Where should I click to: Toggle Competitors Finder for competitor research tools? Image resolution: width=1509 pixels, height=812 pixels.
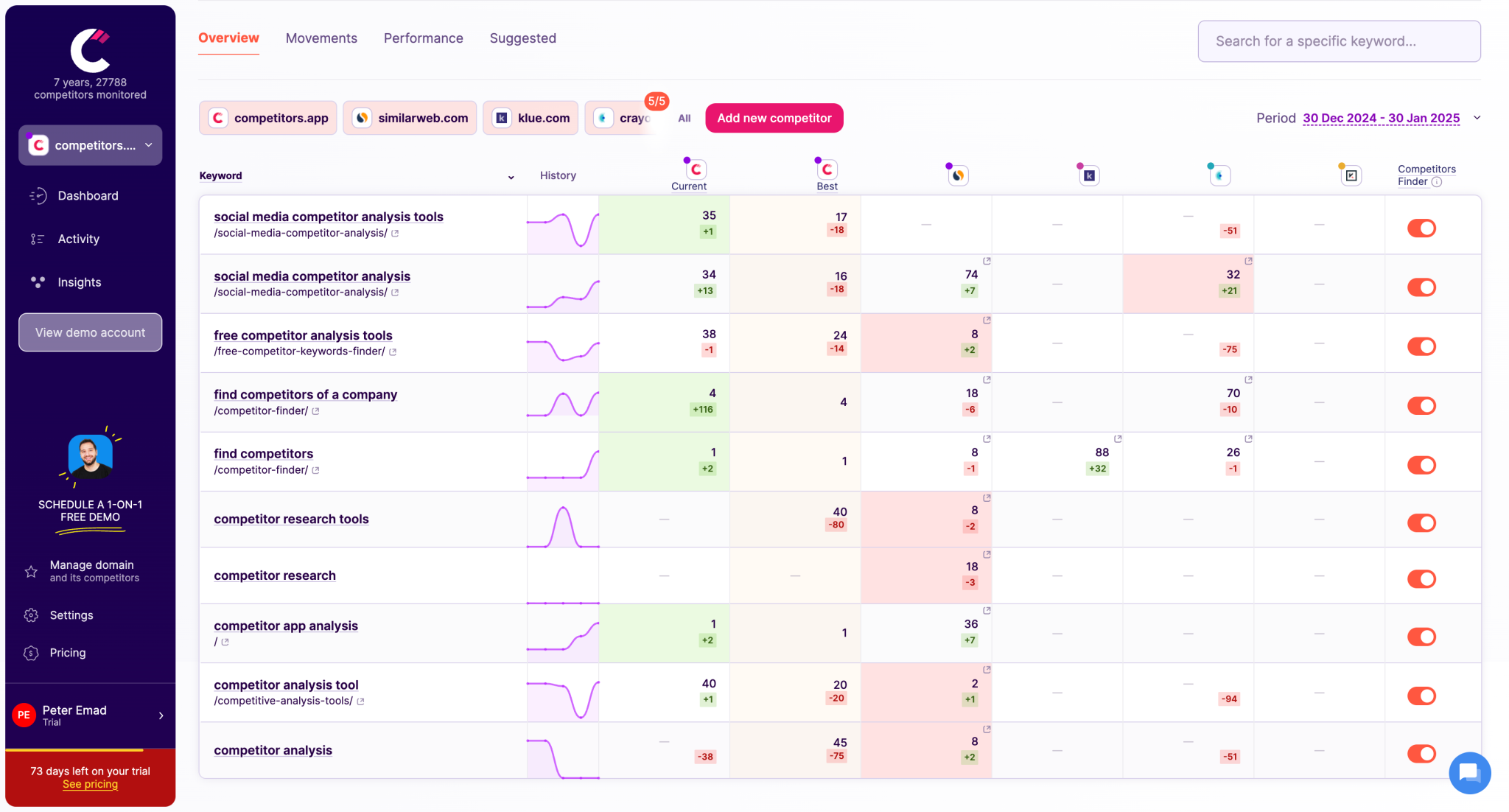point(1421,523)
